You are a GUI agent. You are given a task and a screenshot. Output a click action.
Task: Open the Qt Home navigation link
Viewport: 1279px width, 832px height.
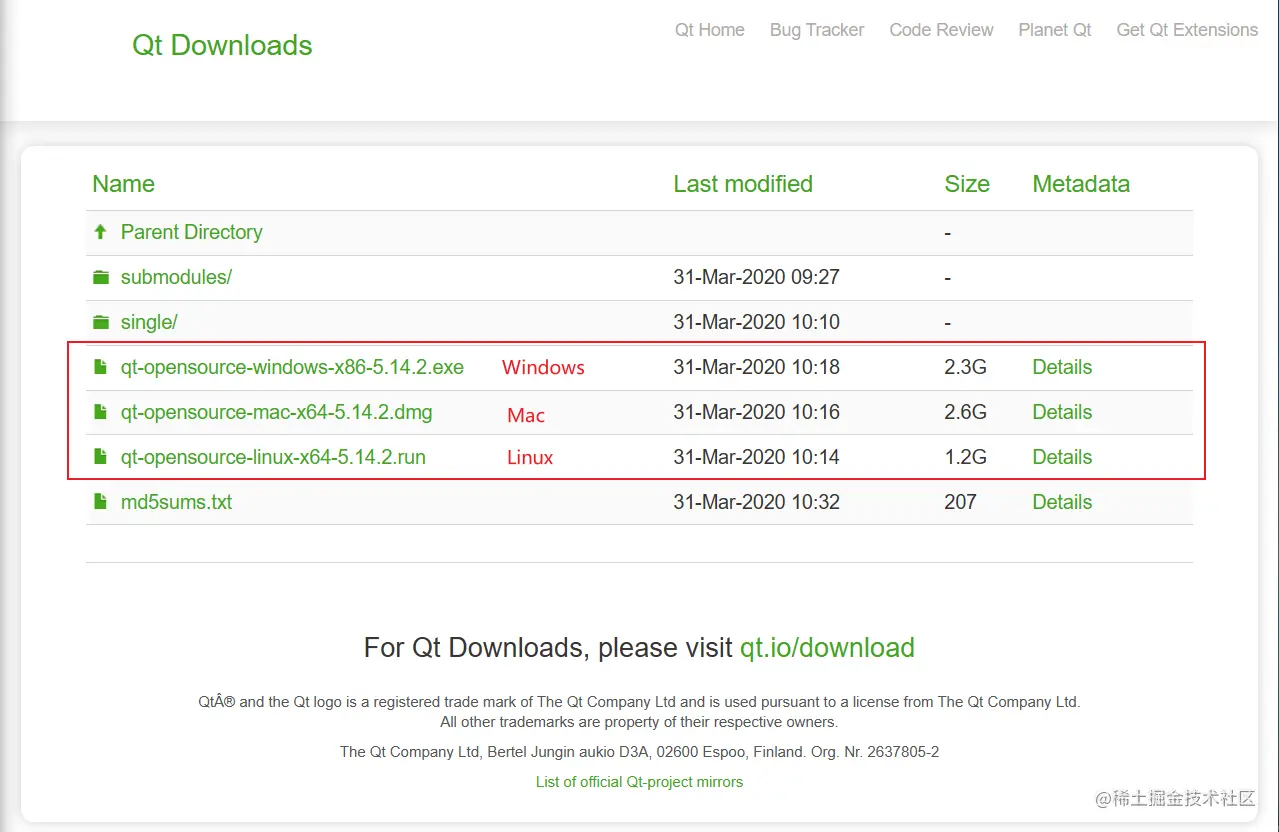[x=709, y=30]
